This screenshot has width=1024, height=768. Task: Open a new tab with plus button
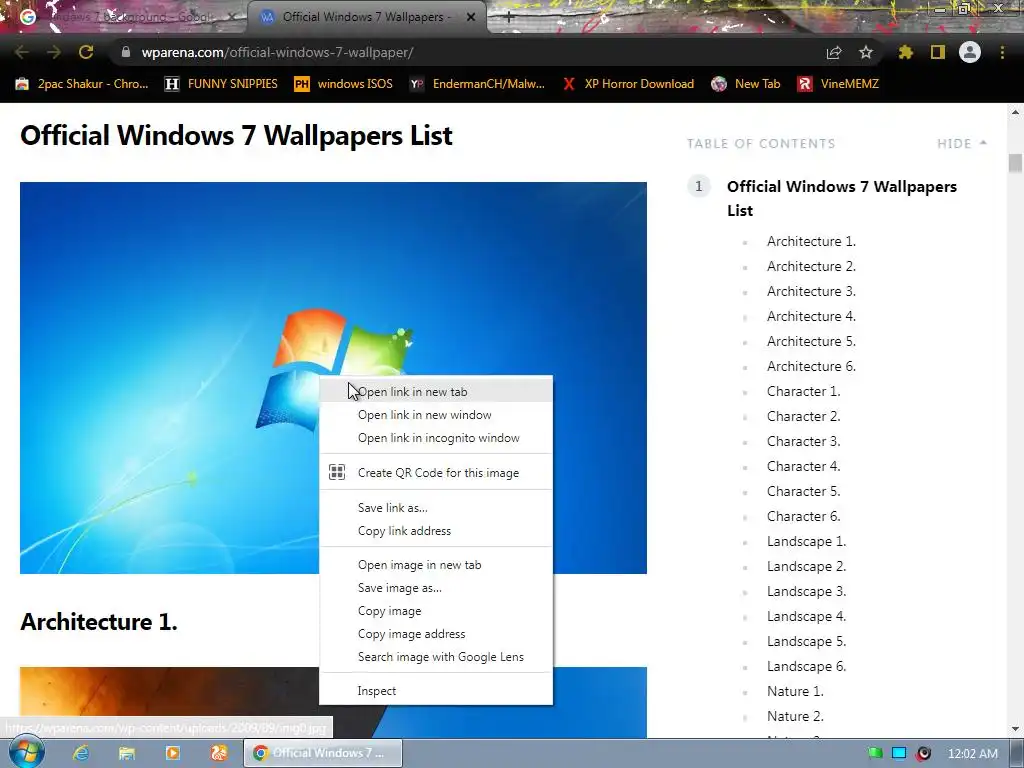509,18
